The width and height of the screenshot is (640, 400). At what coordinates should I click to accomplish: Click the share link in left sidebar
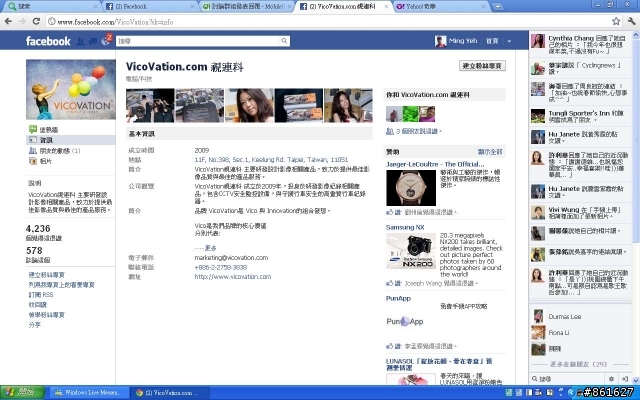point(35,325)
